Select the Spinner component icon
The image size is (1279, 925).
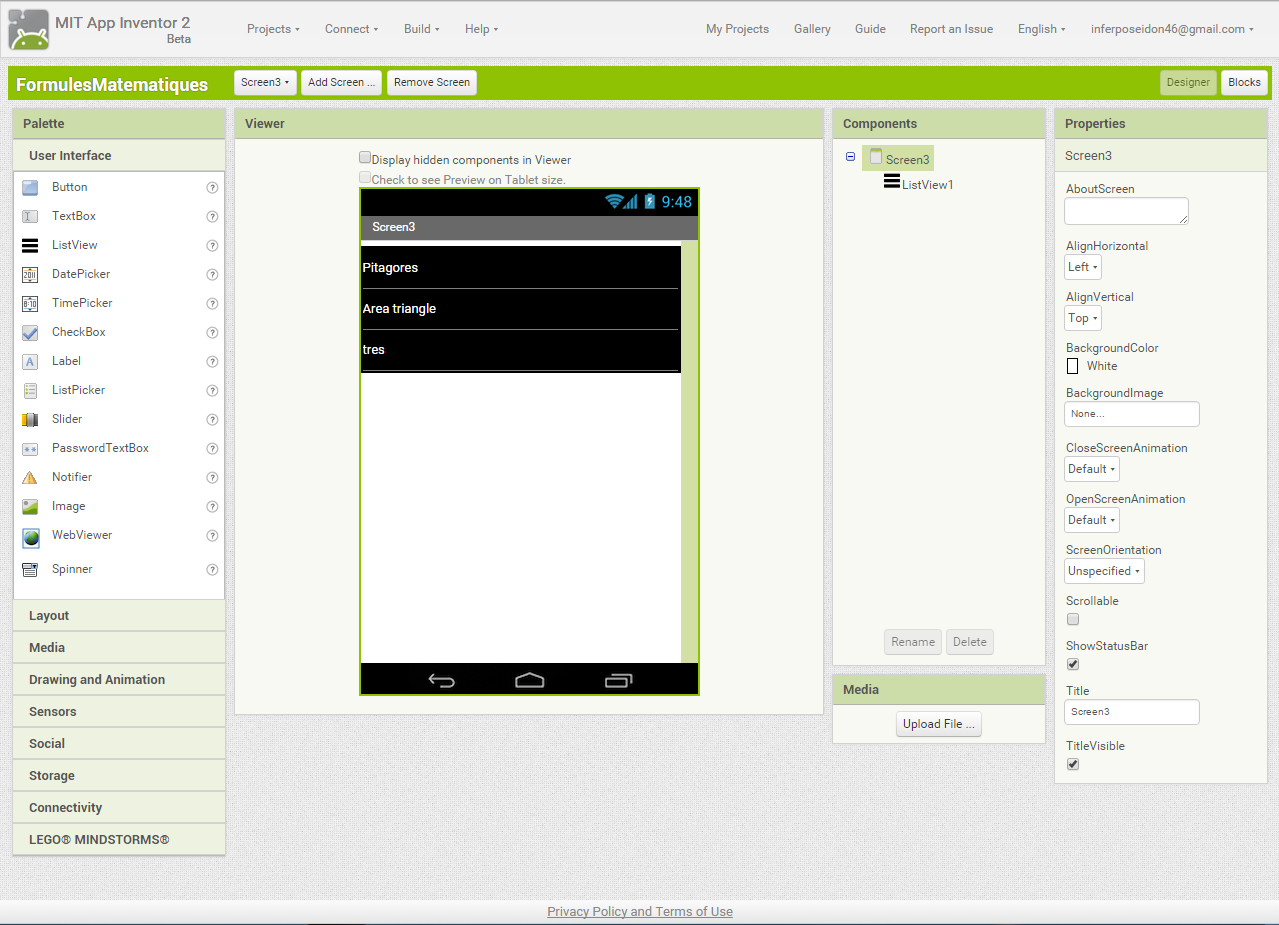pos(30,570)
